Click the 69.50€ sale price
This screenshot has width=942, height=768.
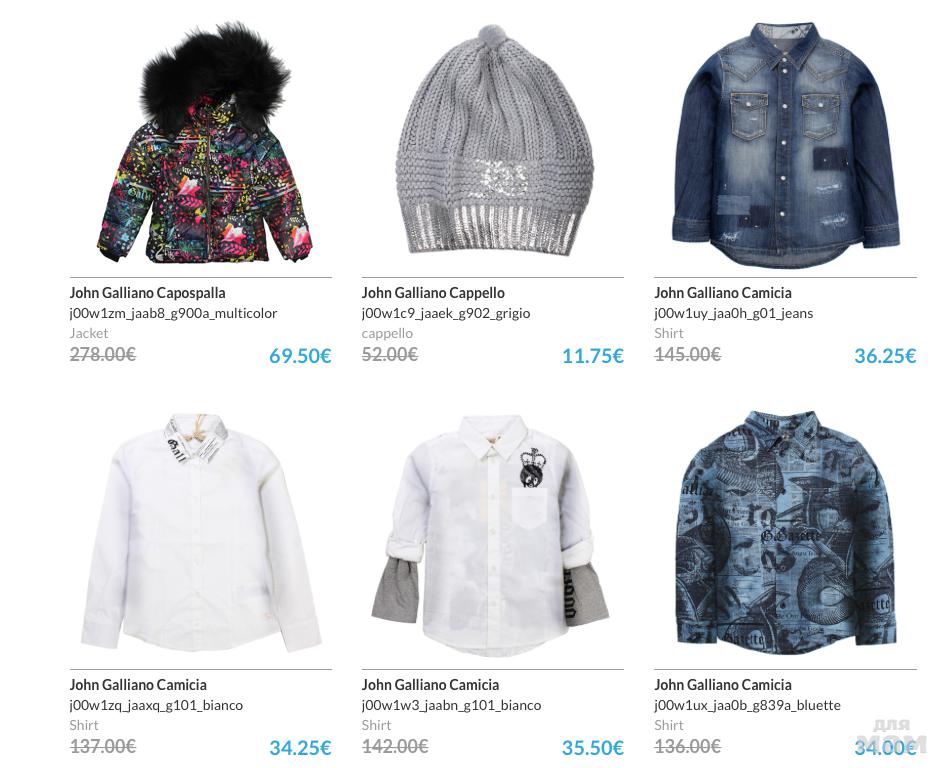click(300, 356)
